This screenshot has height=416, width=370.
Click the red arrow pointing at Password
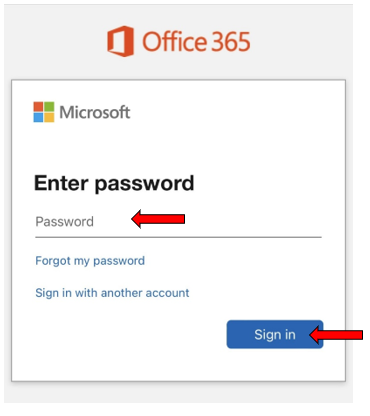[158, 219]
